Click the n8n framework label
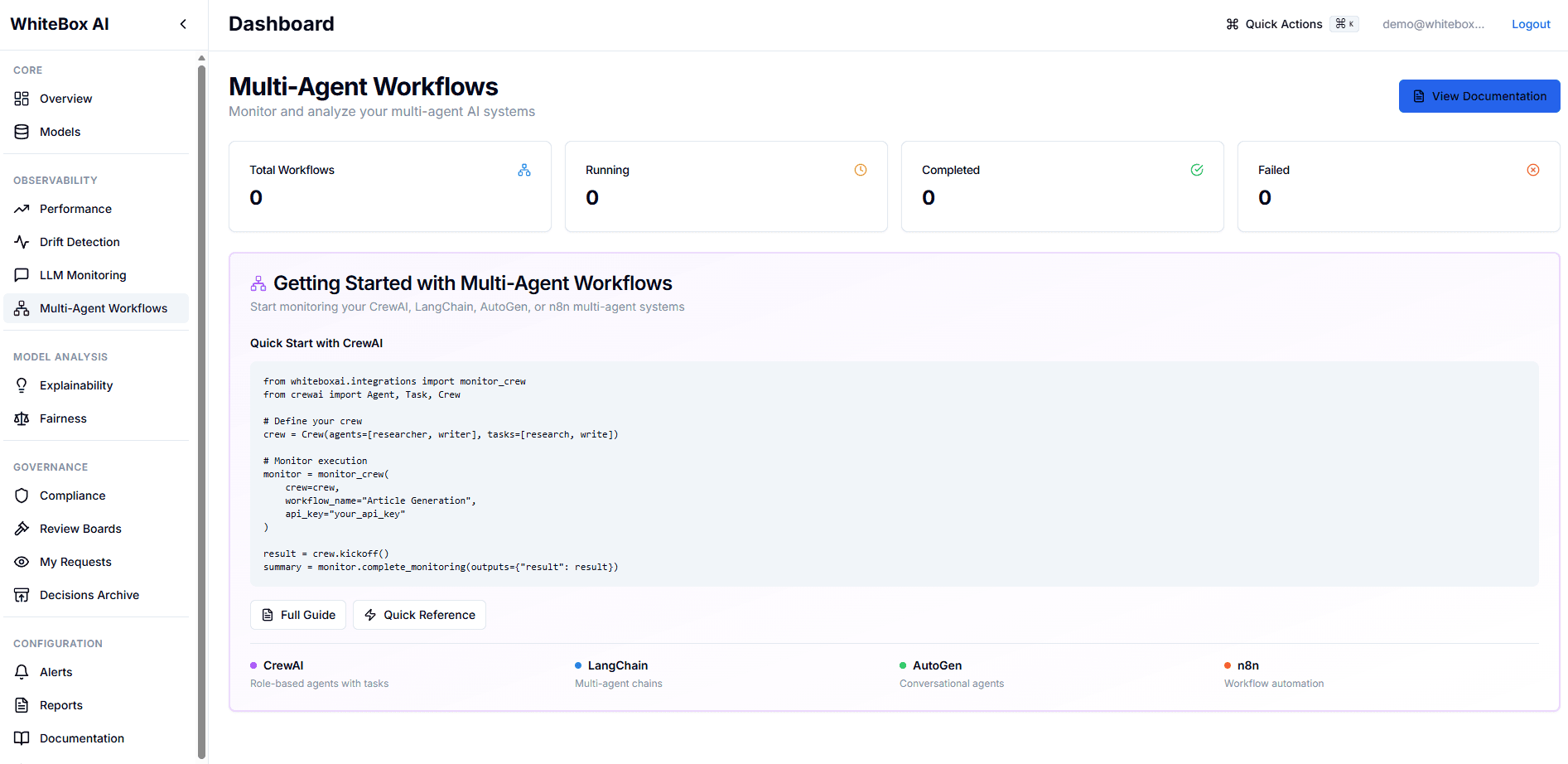Viewport: 1568px width, 764px height. tap(1248, 665)
